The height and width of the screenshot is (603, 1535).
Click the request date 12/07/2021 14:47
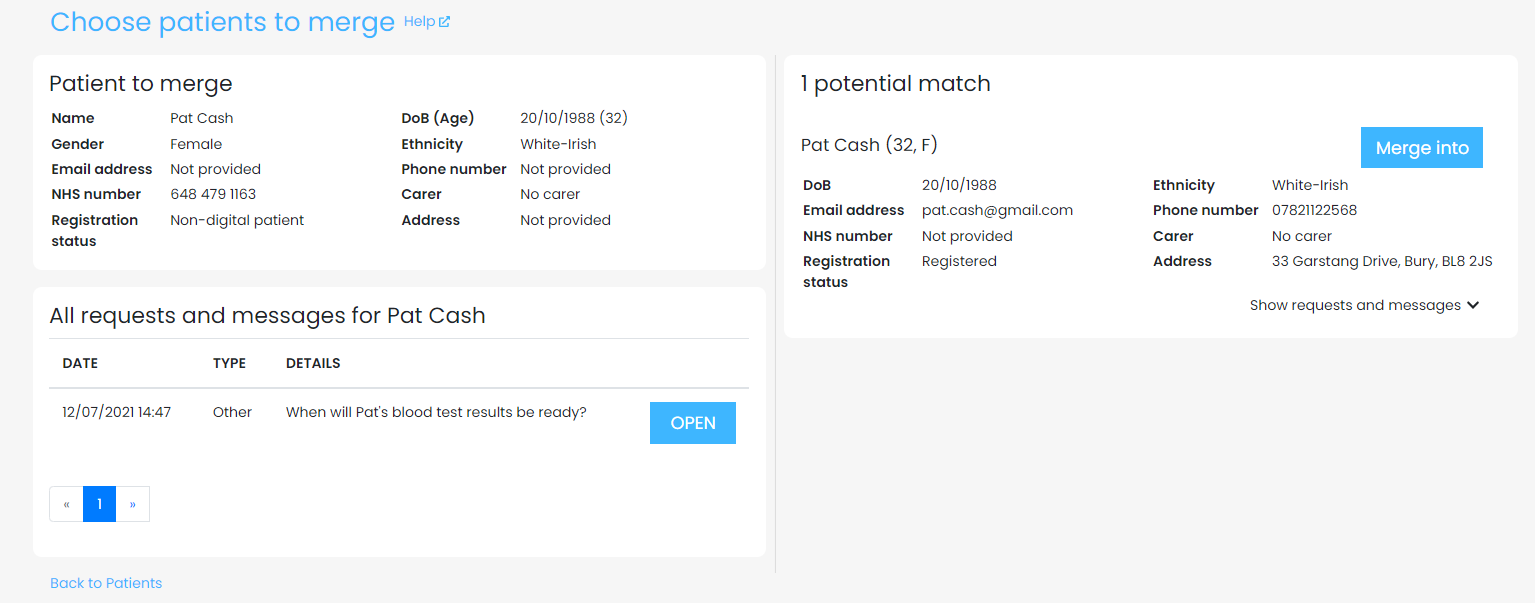[116, 412]
